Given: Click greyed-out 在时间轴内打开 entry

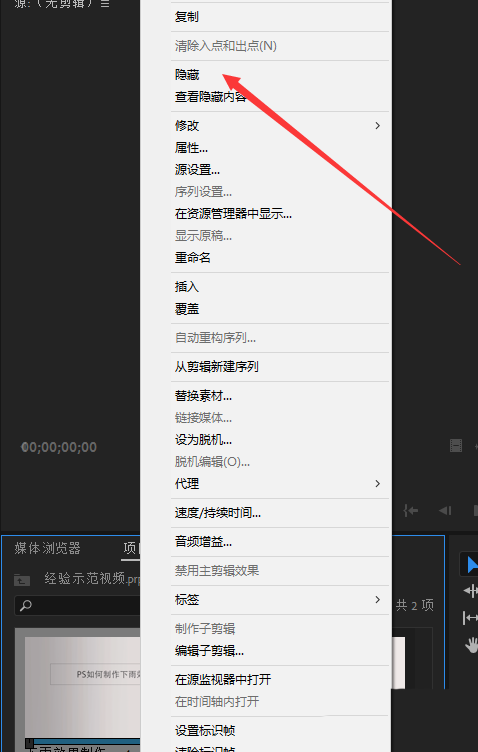Looking at the screenshot, I should (x=217, y=702).
